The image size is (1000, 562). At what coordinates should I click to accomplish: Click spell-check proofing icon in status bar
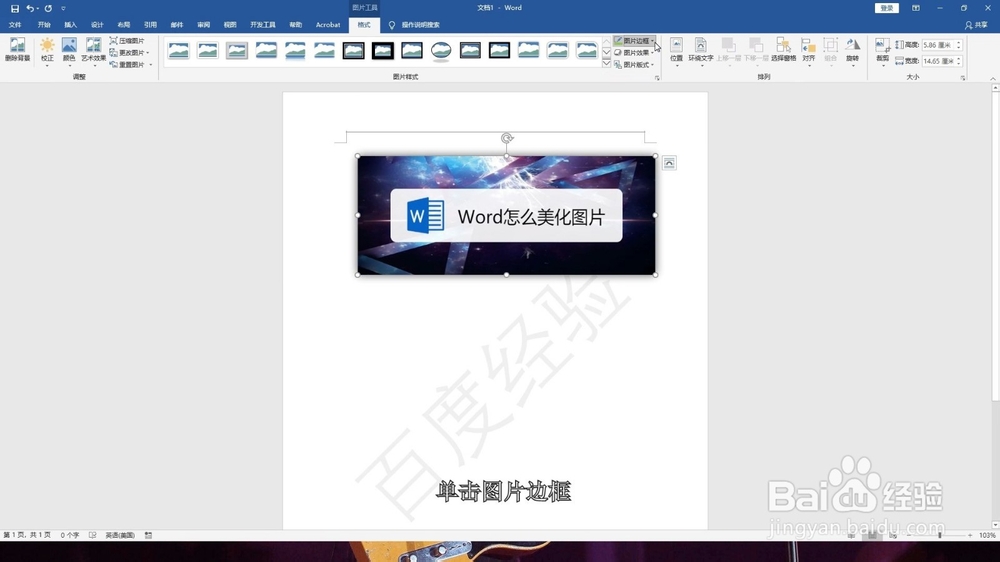(x=92, y=535)
